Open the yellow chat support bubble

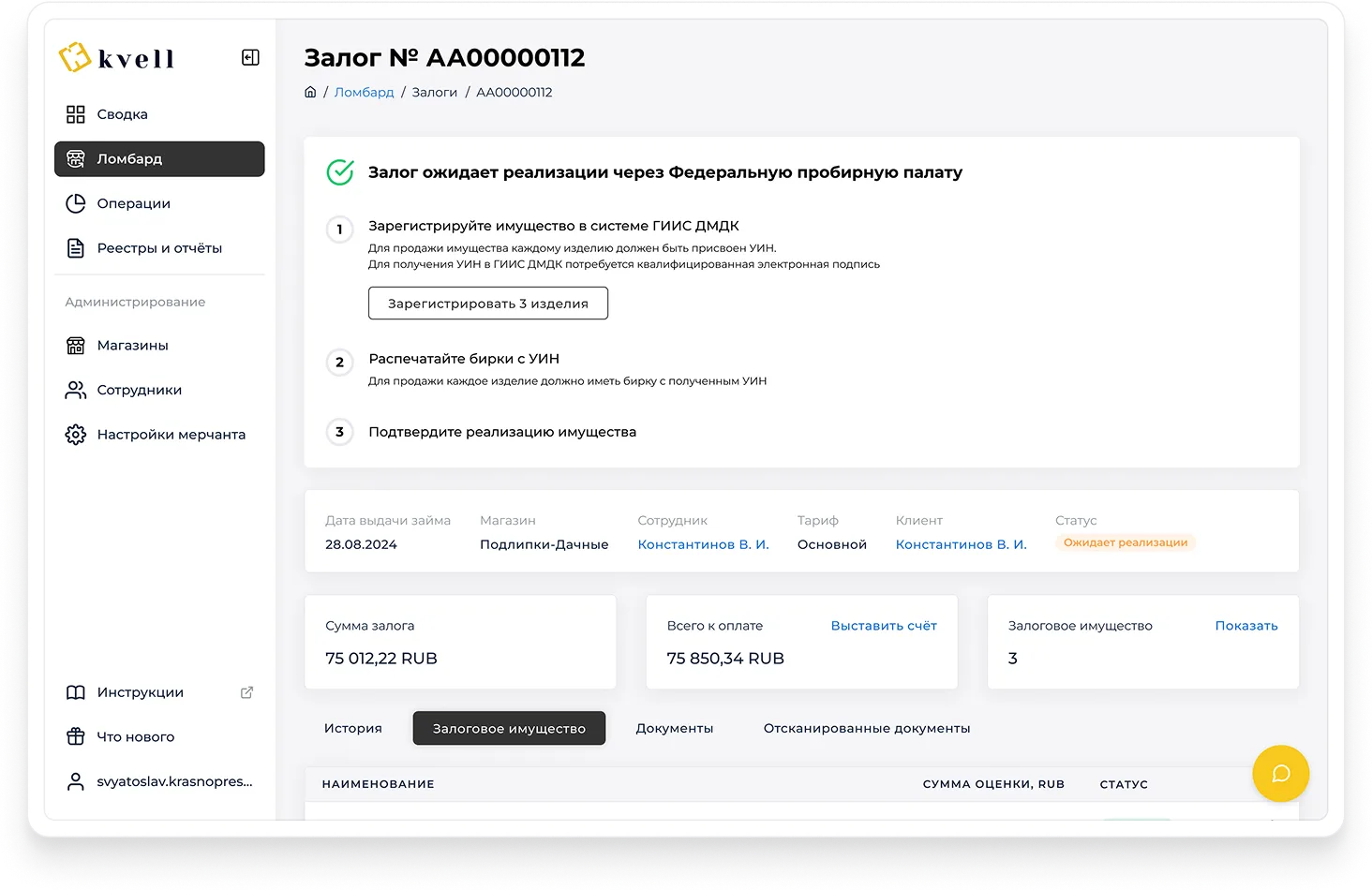click(1280, 773)
